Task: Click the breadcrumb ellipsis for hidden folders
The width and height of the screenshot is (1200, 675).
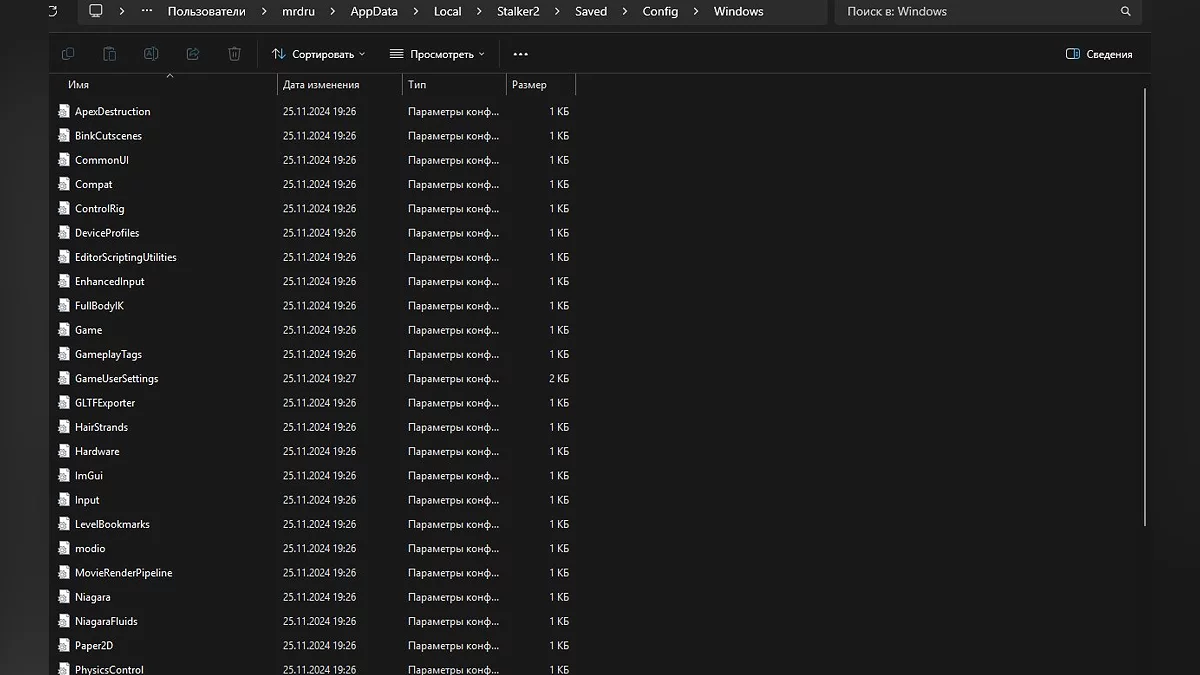Action: (147, 12)
